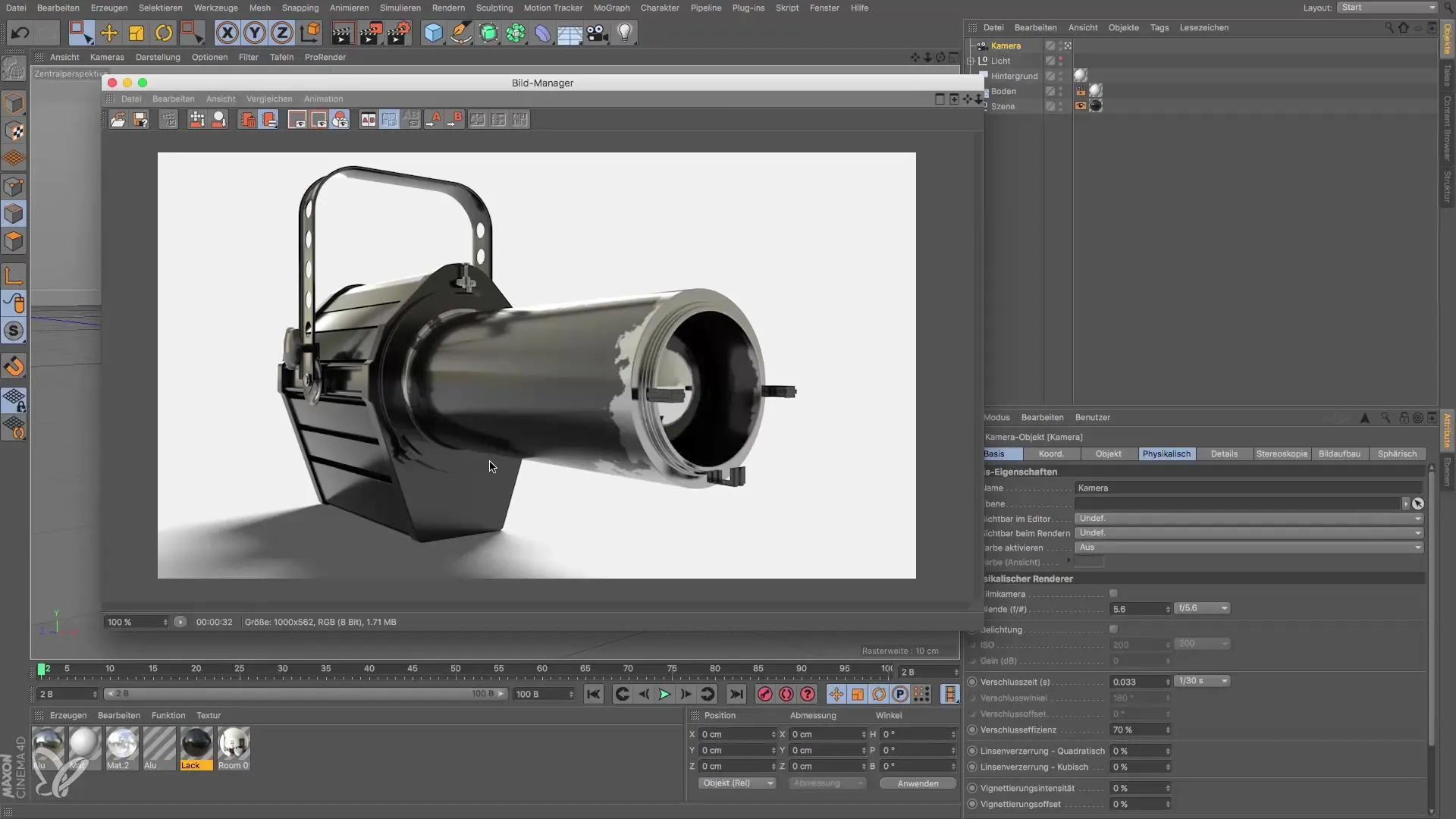Add camera object icon
The image size is (1456, 819).
click(598, 33)
